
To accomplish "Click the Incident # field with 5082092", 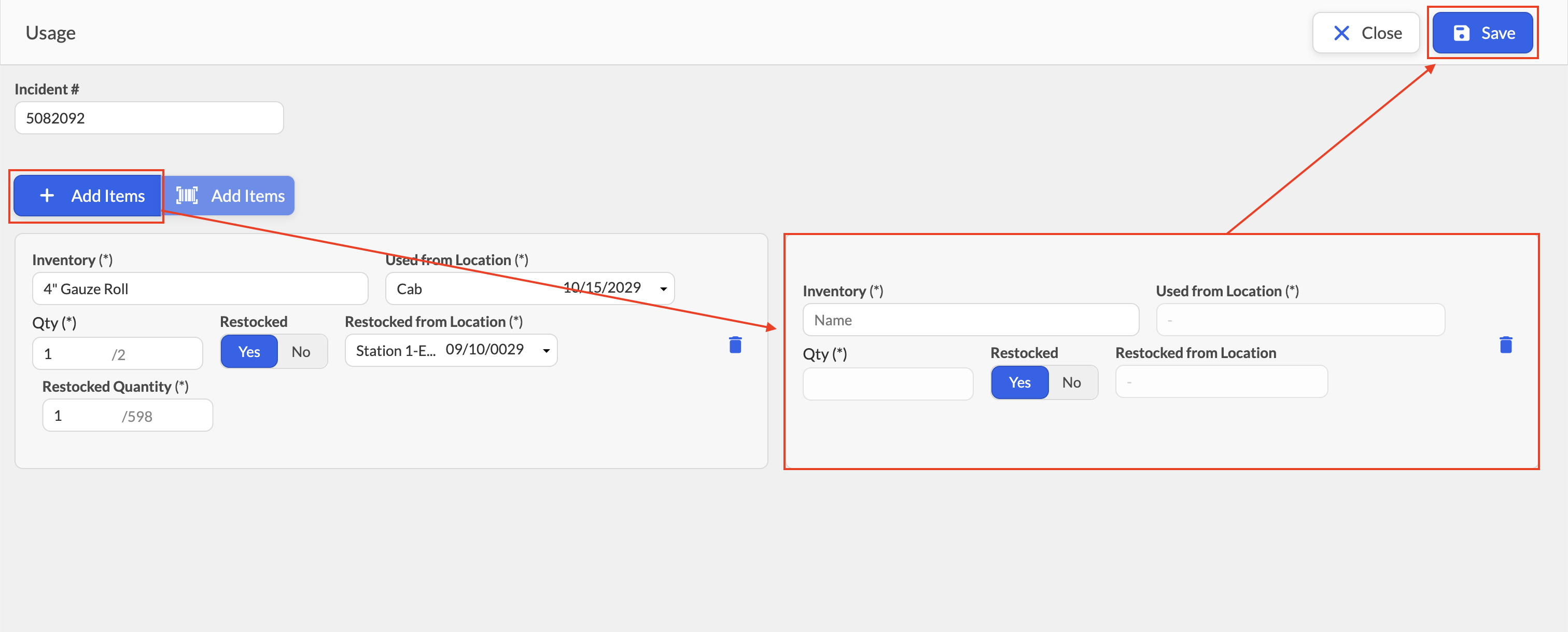I will [x=149, y=118].
